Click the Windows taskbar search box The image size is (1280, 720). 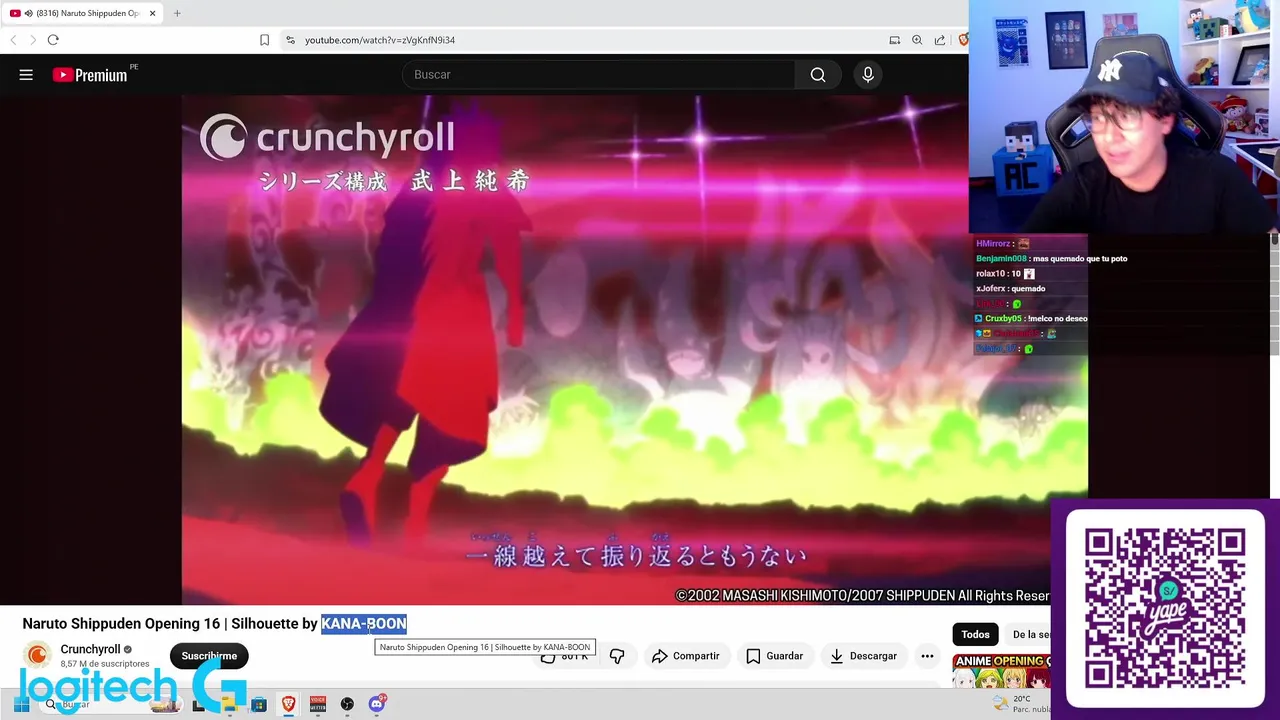(110, 705)
